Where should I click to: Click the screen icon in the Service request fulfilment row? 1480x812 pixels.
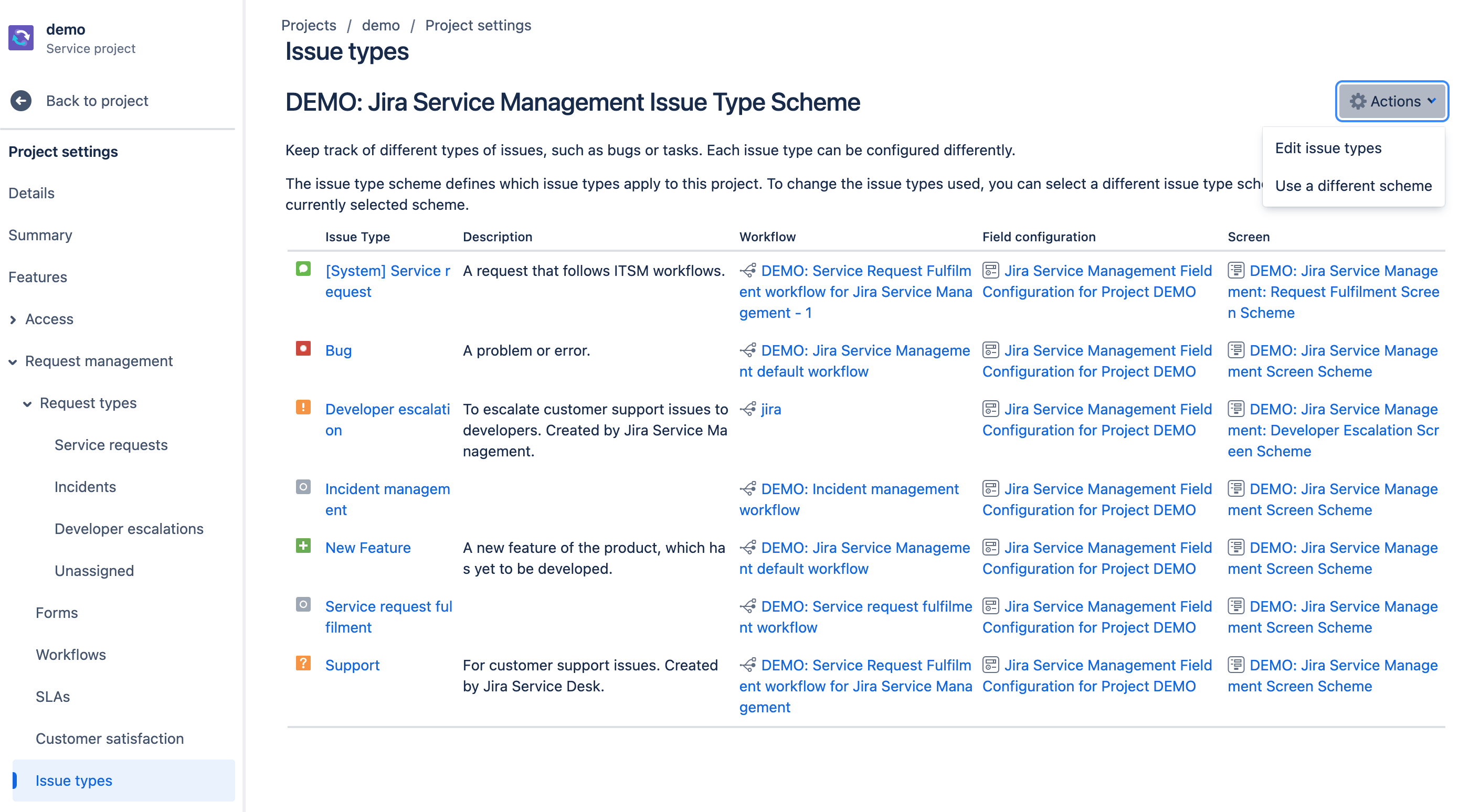tap(1236, 606)
